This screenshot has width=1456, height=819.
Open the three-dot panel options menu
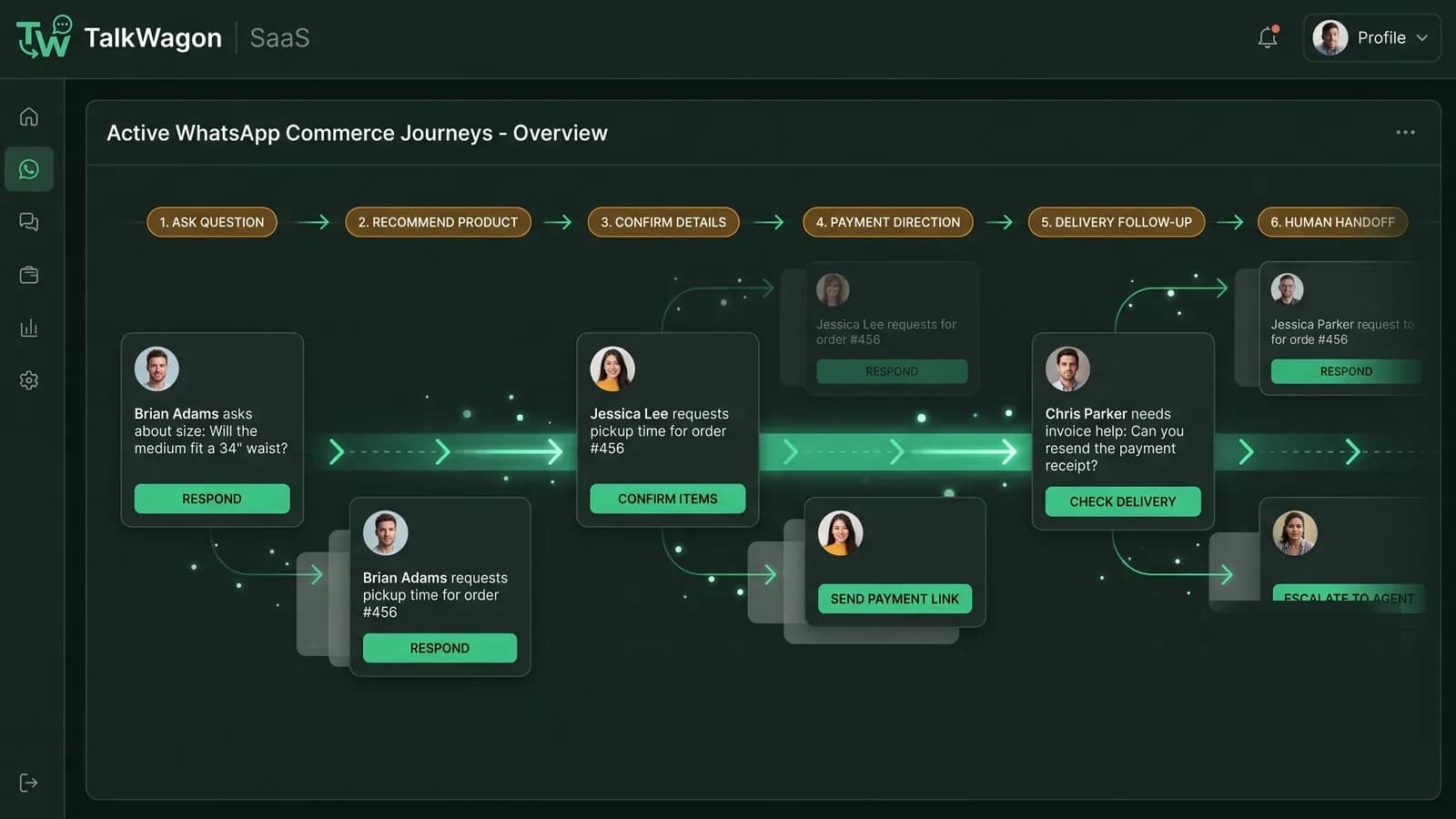pyautogui.click(x=1405, y=133)
